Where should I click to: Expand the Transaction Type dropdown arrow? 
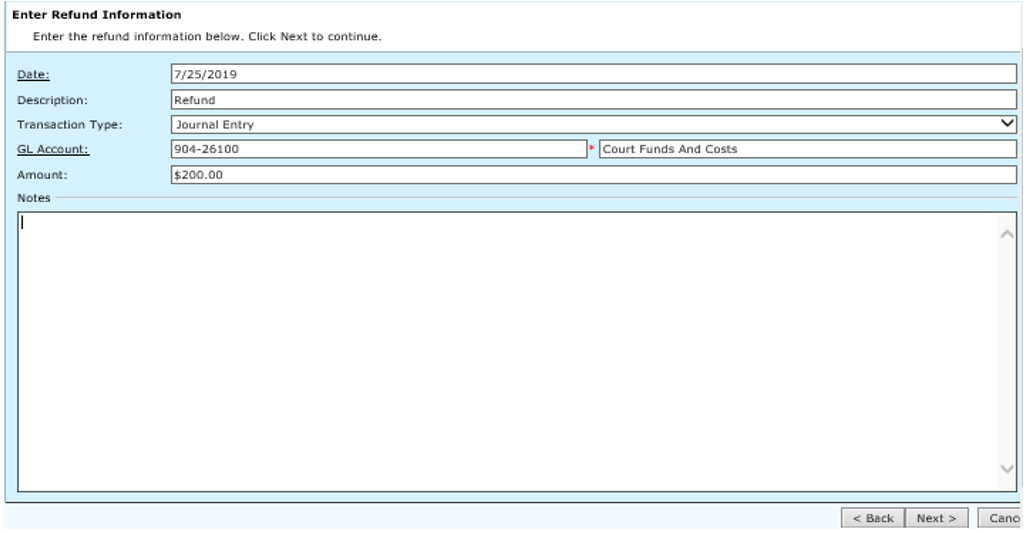[x=1007, y=124]
